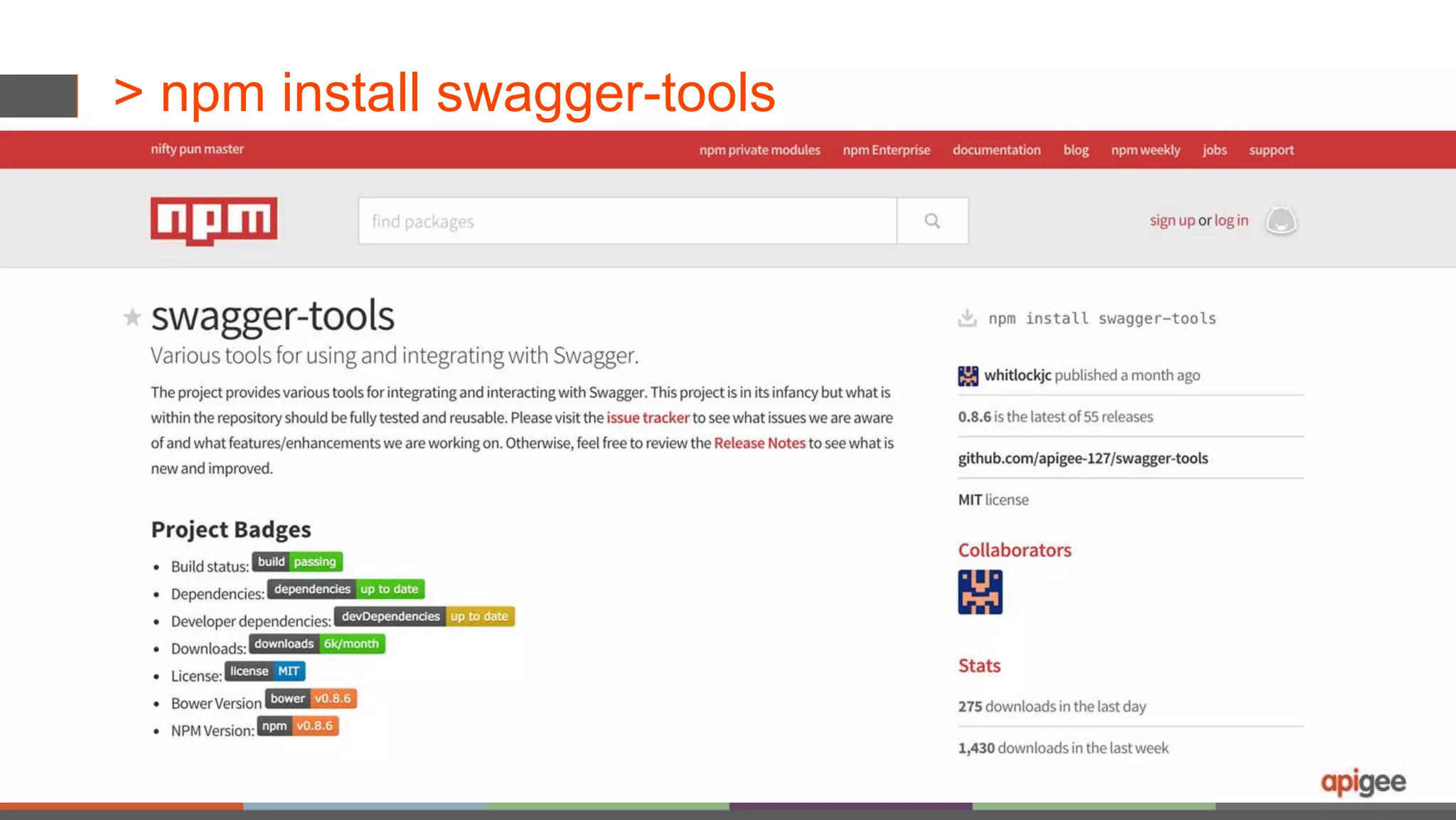Click the bower v0.8.6 badge
The height and width of the screenshot is (820, 1456).
(x=311, y=698)
